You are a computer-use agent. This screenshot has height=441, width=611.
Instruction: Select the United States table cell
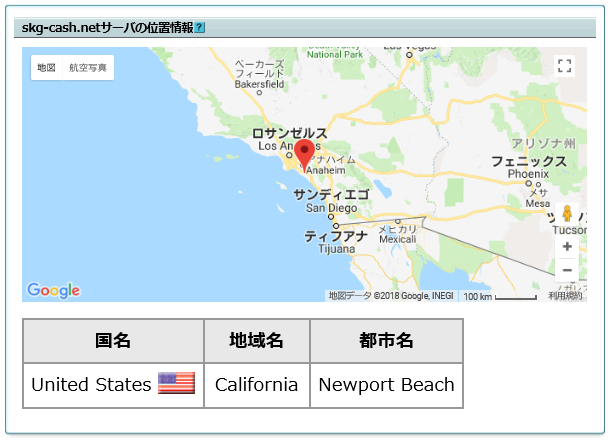113,385
